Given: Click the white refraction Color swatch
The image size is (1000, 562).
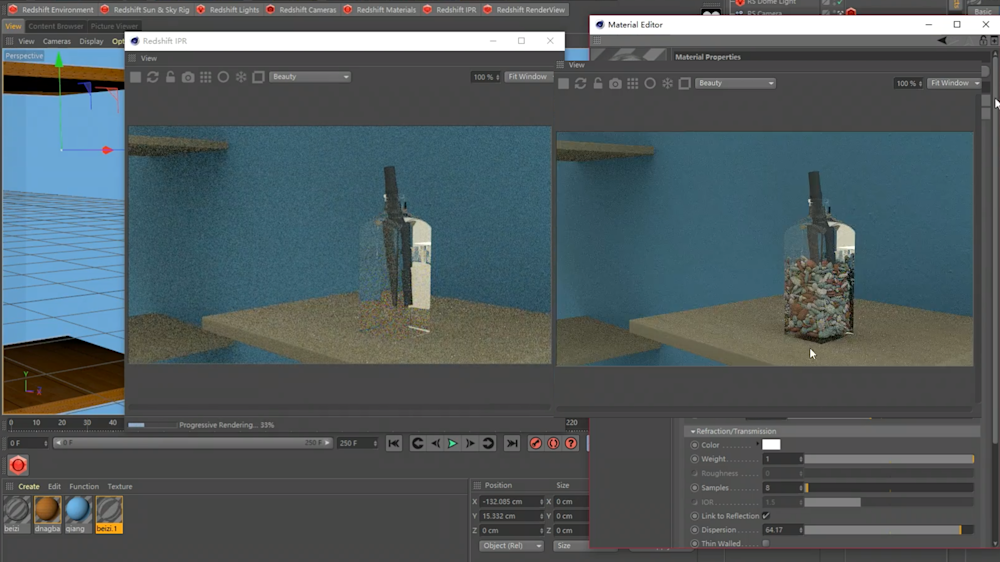Looking at the screenshot, I should 771,445.
